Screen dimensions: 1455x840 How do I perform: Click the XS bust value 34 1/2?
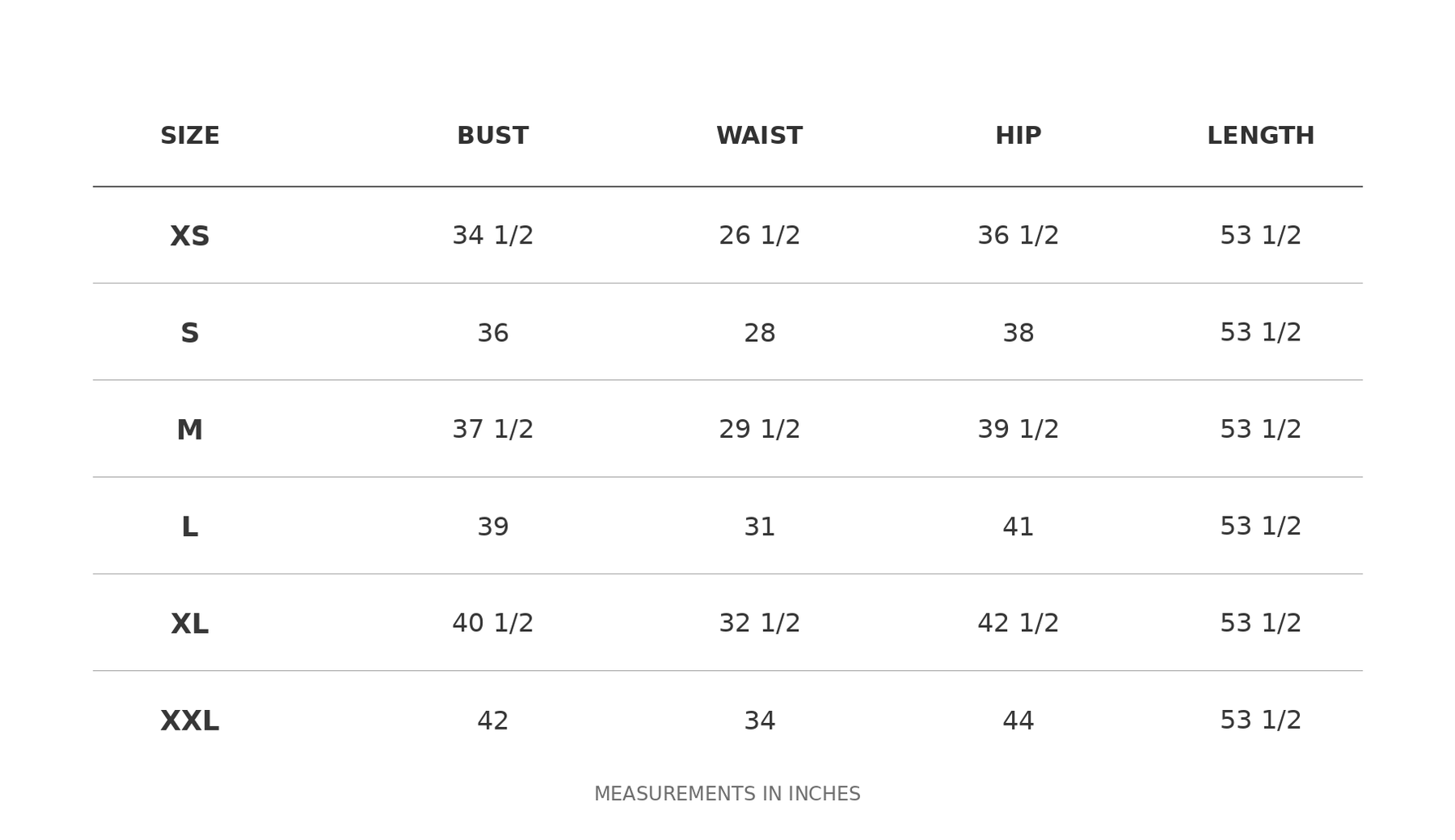click(x=493, y=236)
